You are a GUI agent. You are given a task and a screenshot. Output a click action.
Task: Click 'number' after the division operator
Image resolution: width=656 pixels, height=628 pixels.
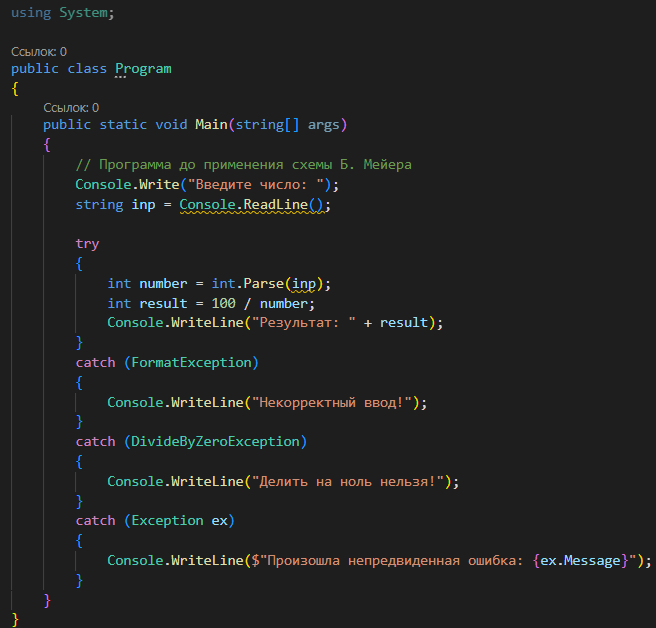284,303
